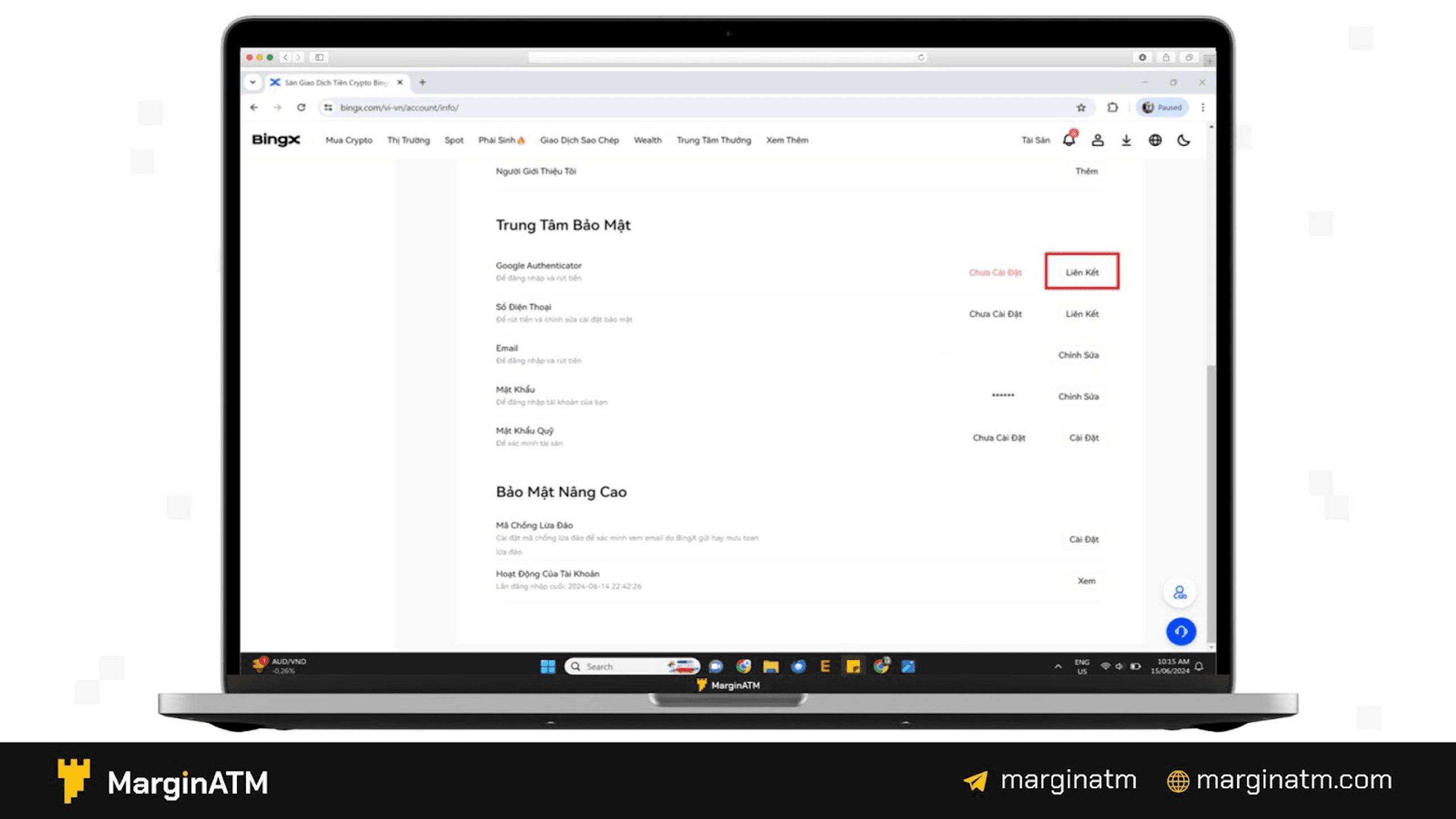Click Liên Kết for Google Authenticator

(1082, 272)
